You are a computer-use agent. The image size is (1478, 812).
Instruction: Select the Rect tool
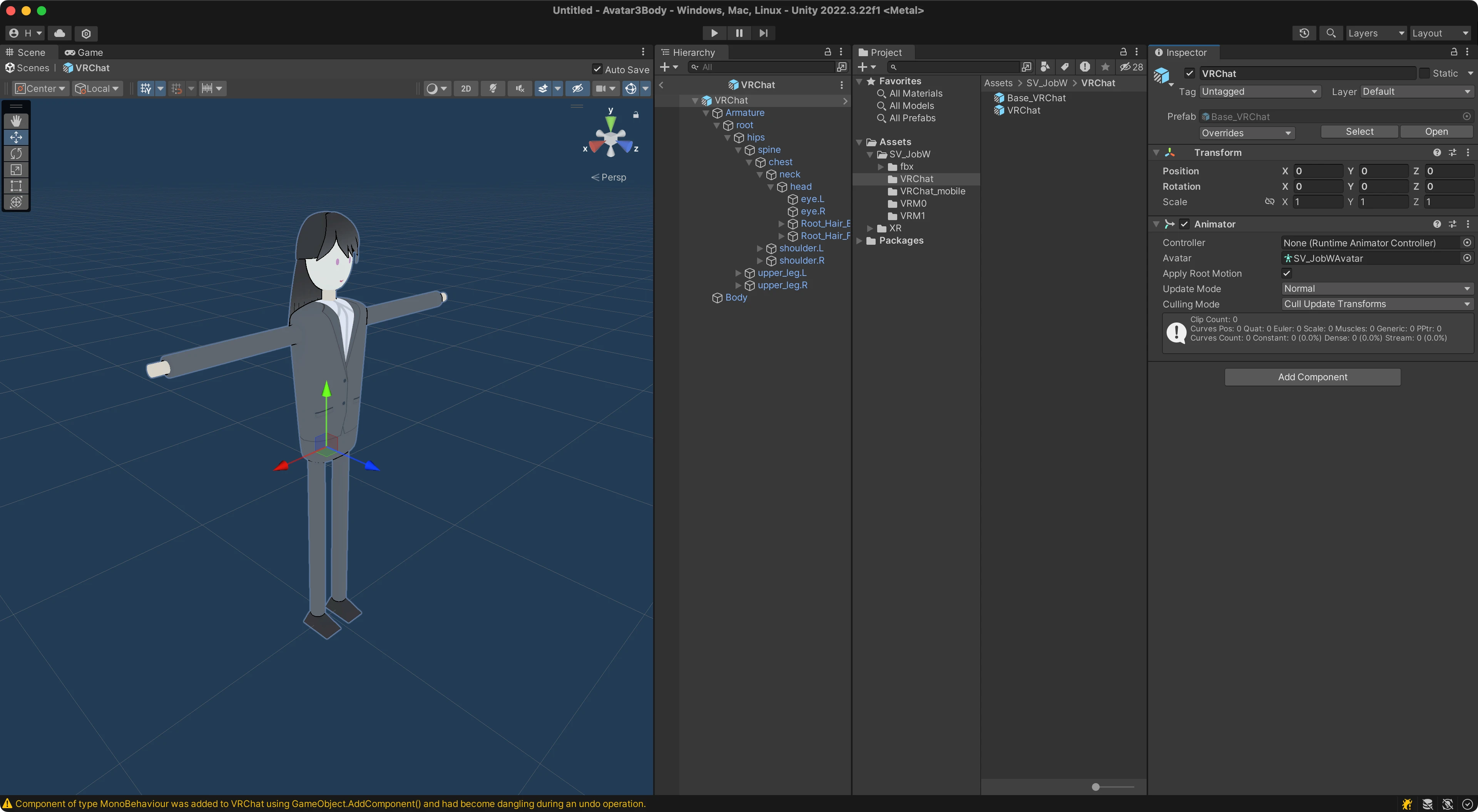(x=16, y=185)
